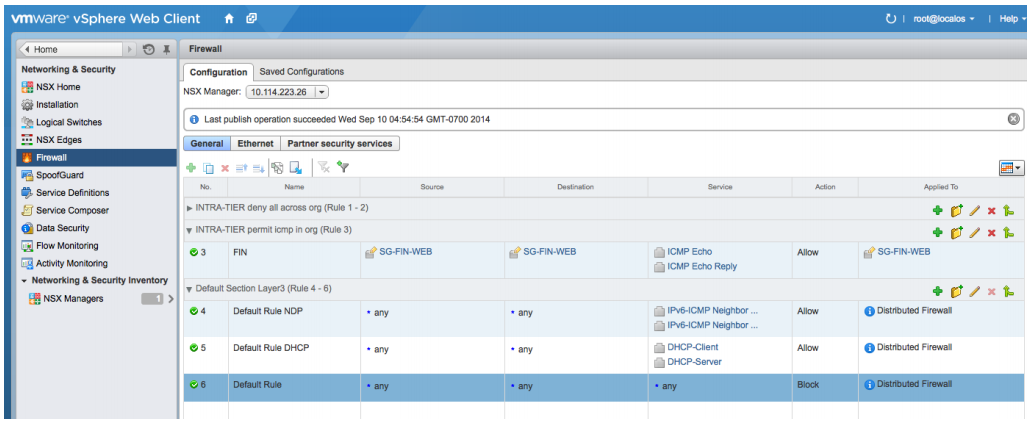Click the Move rule up toolbar icon

point(241,168)
